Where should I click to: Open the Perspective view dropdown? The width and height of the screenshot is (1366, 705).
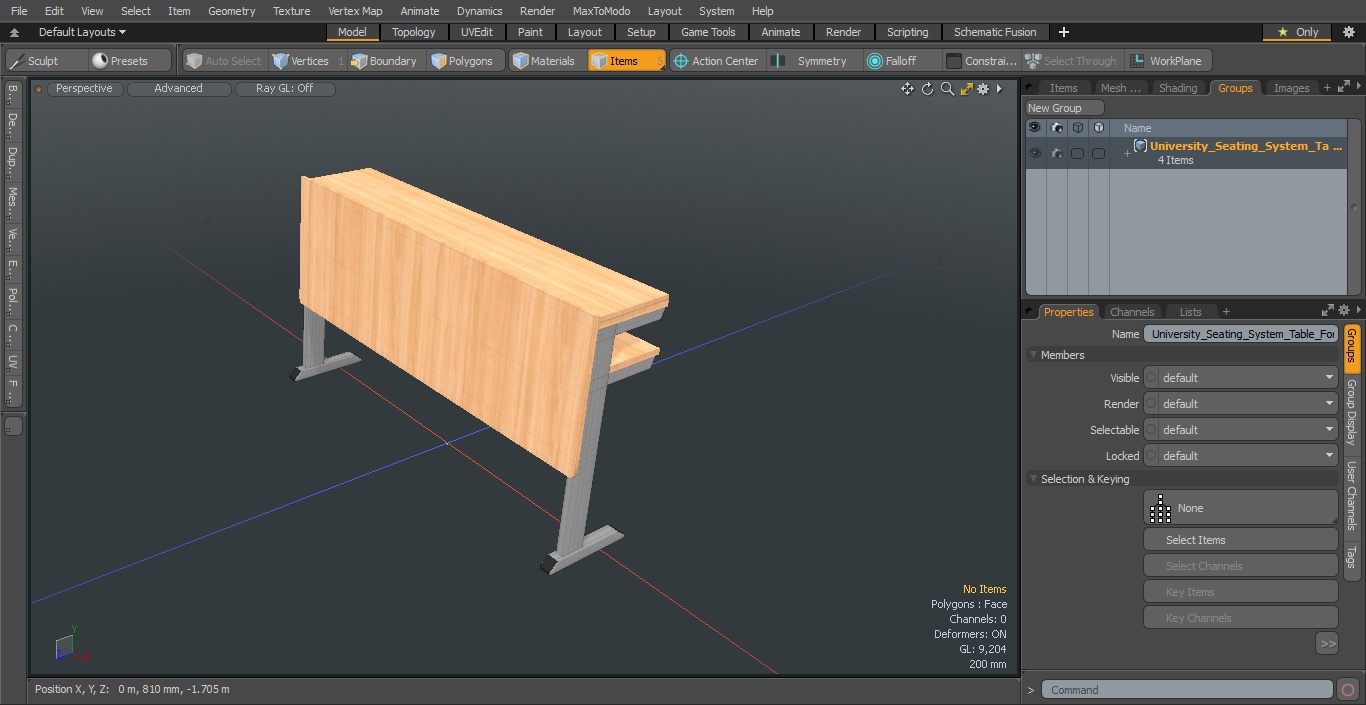click(84, 89)
